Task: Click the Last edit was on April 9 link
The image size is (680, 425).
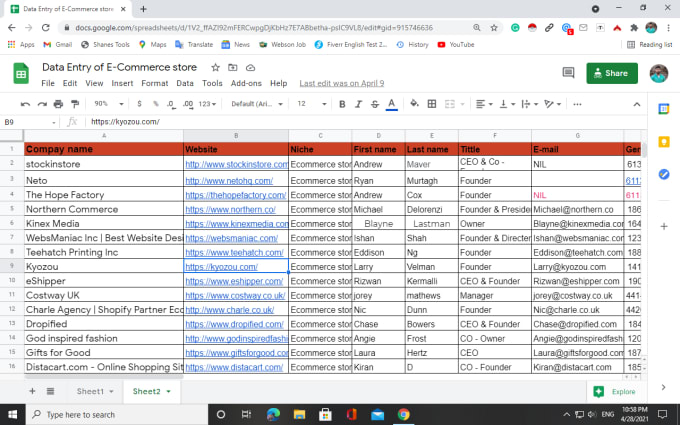Action: click(342, 83)
